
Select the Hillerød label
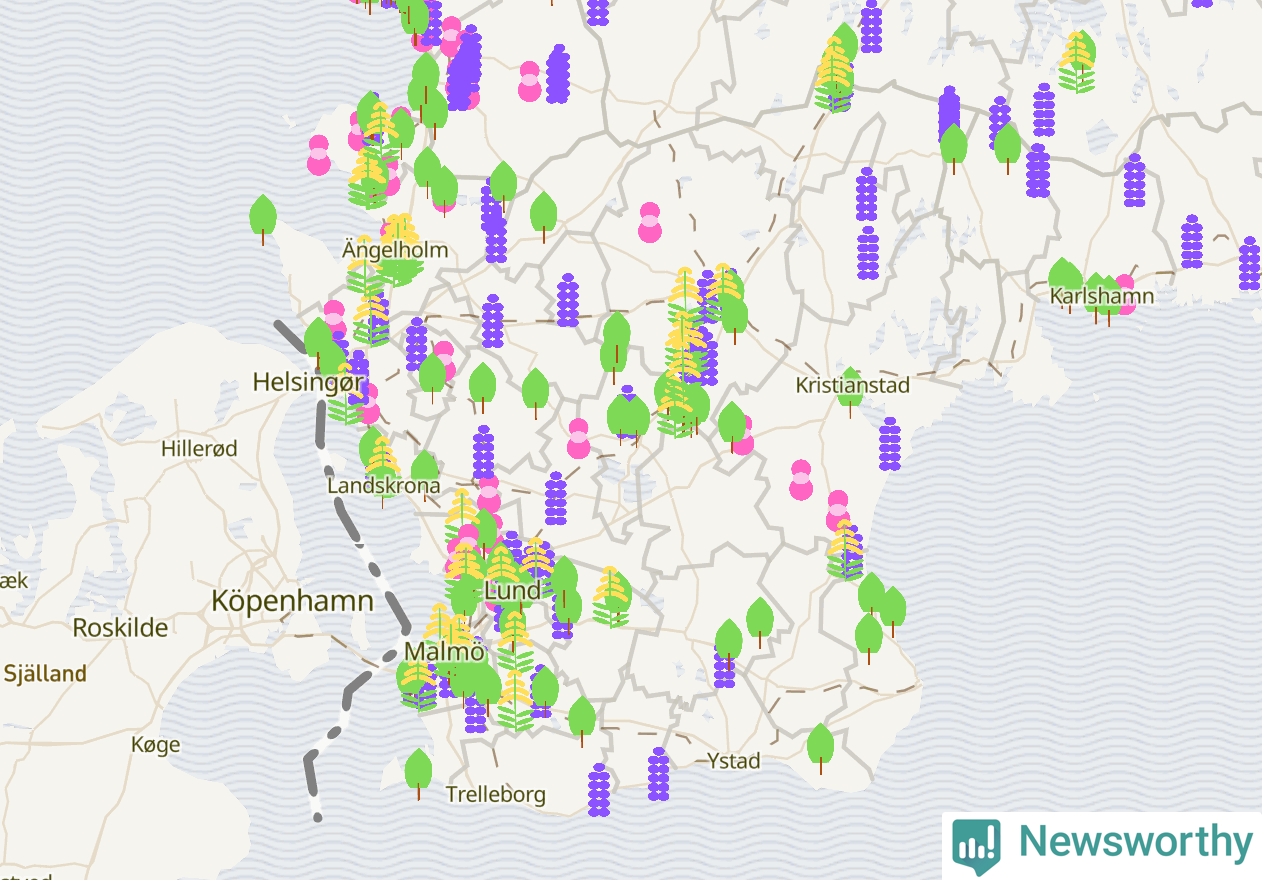[200, 448]
